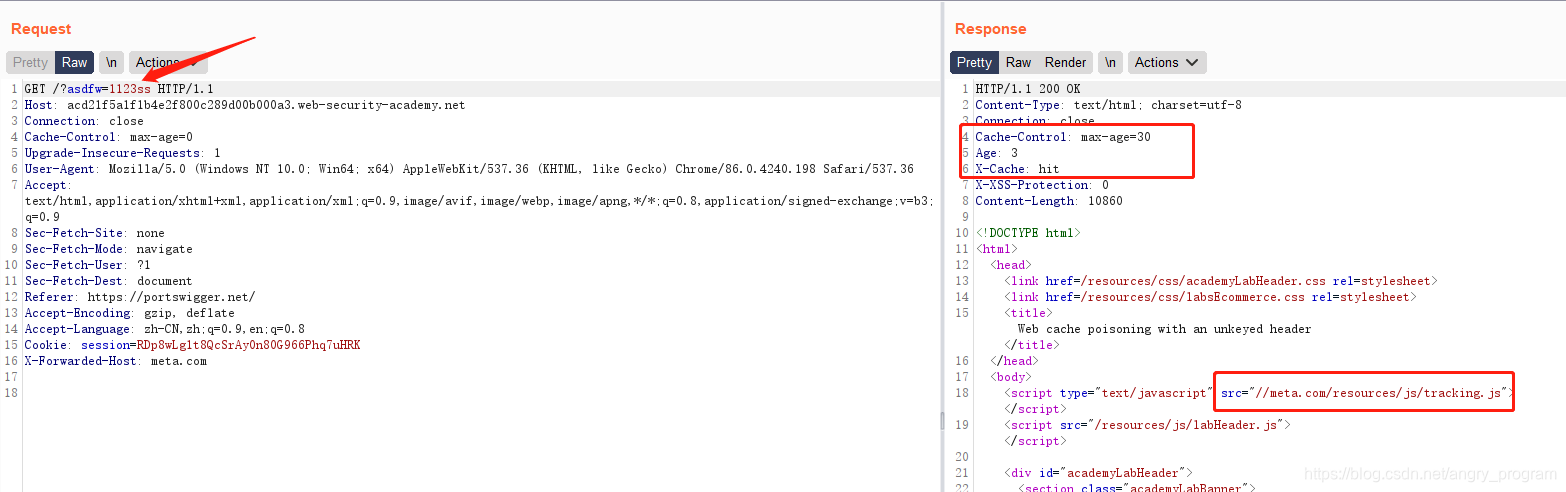The image size is (1566, 492).
Task: Click the X-Cache: hit response header
Action: (1017, 169)
